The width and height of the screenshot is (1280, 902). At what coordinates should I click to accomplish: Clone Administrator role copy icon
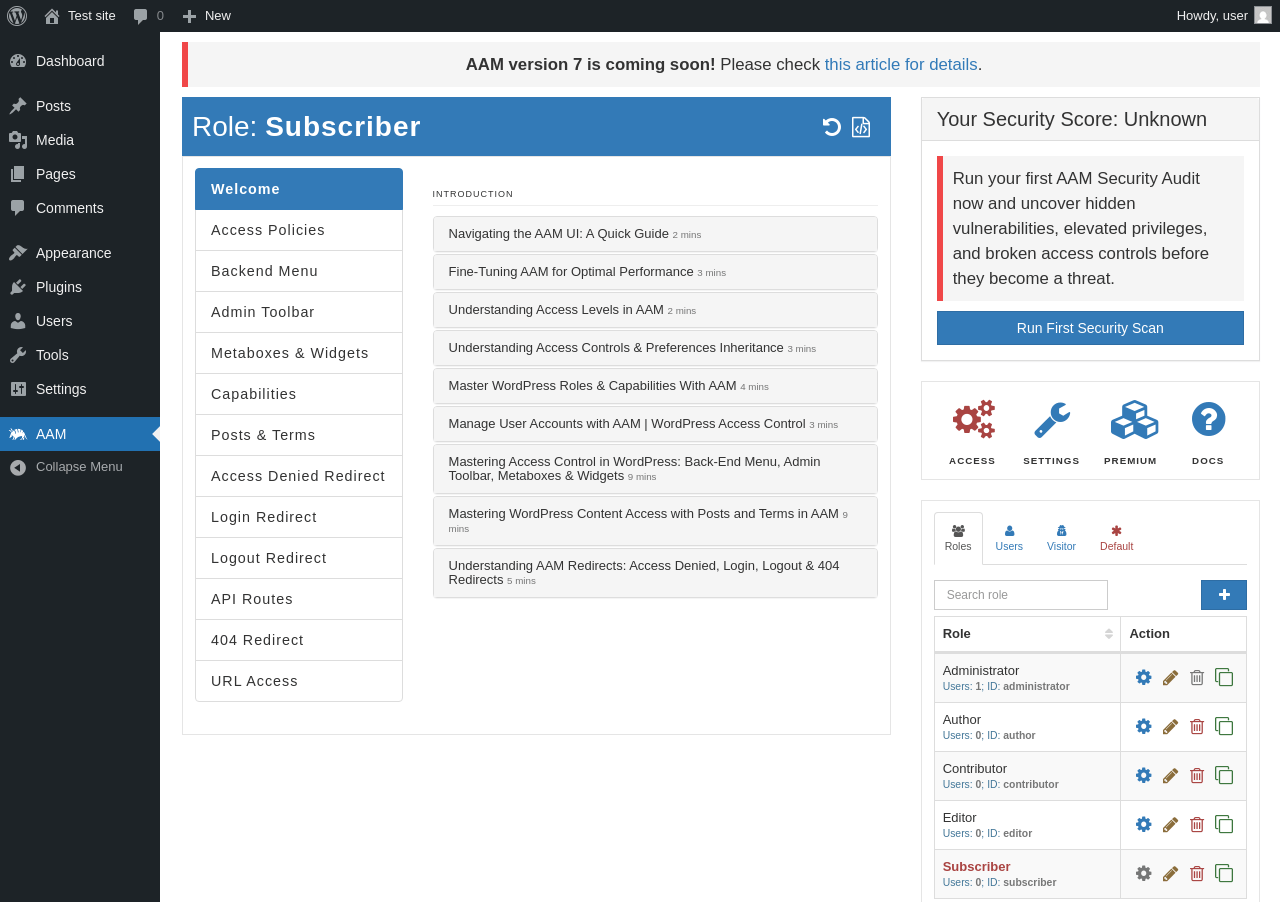1224,677
